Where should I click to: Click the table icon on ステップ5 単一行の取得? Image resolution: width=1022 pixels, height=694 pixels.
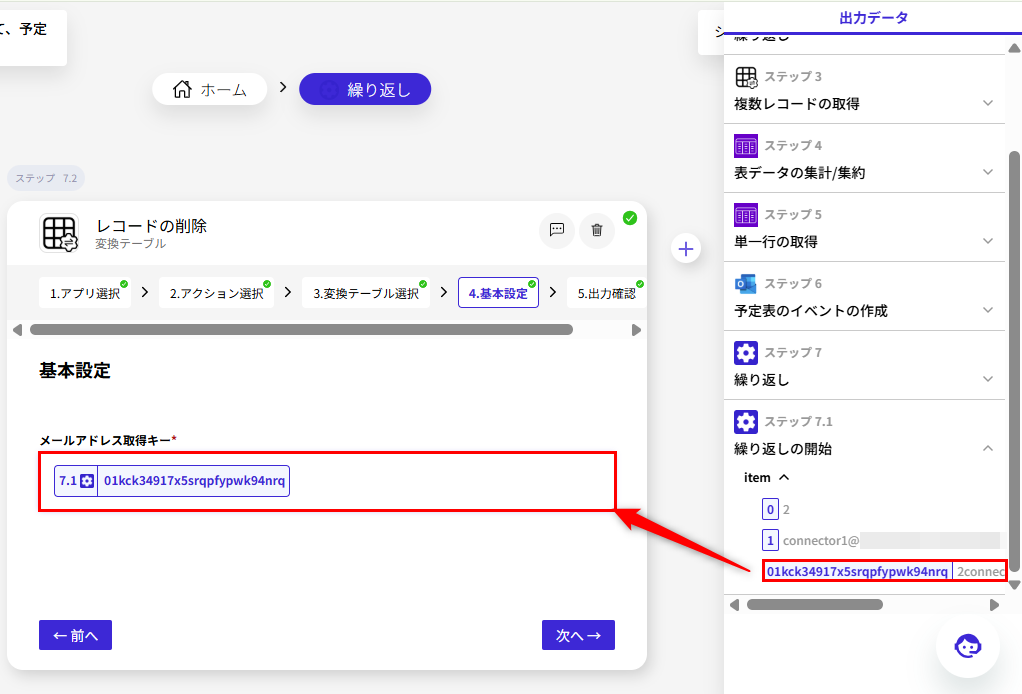[x=745, y=213]
